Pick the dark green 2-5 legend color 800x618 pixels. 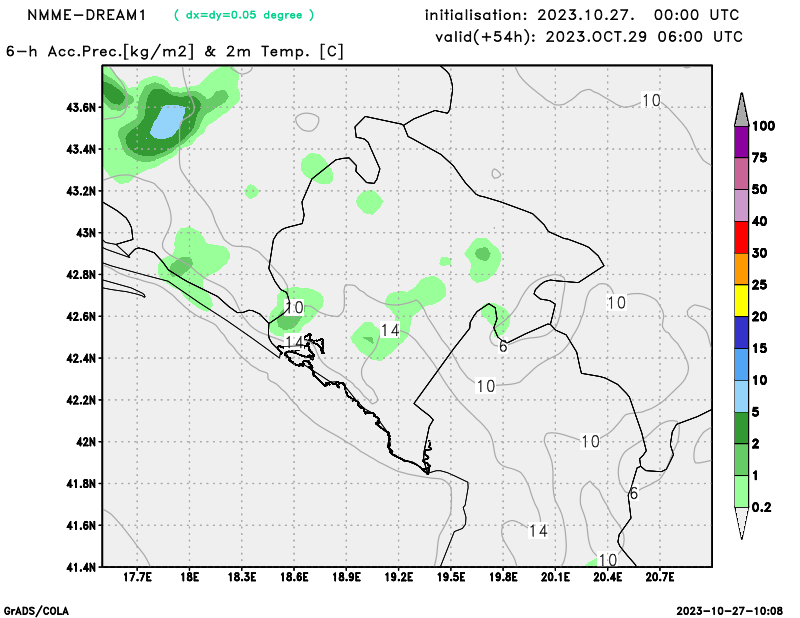(741, 428)
